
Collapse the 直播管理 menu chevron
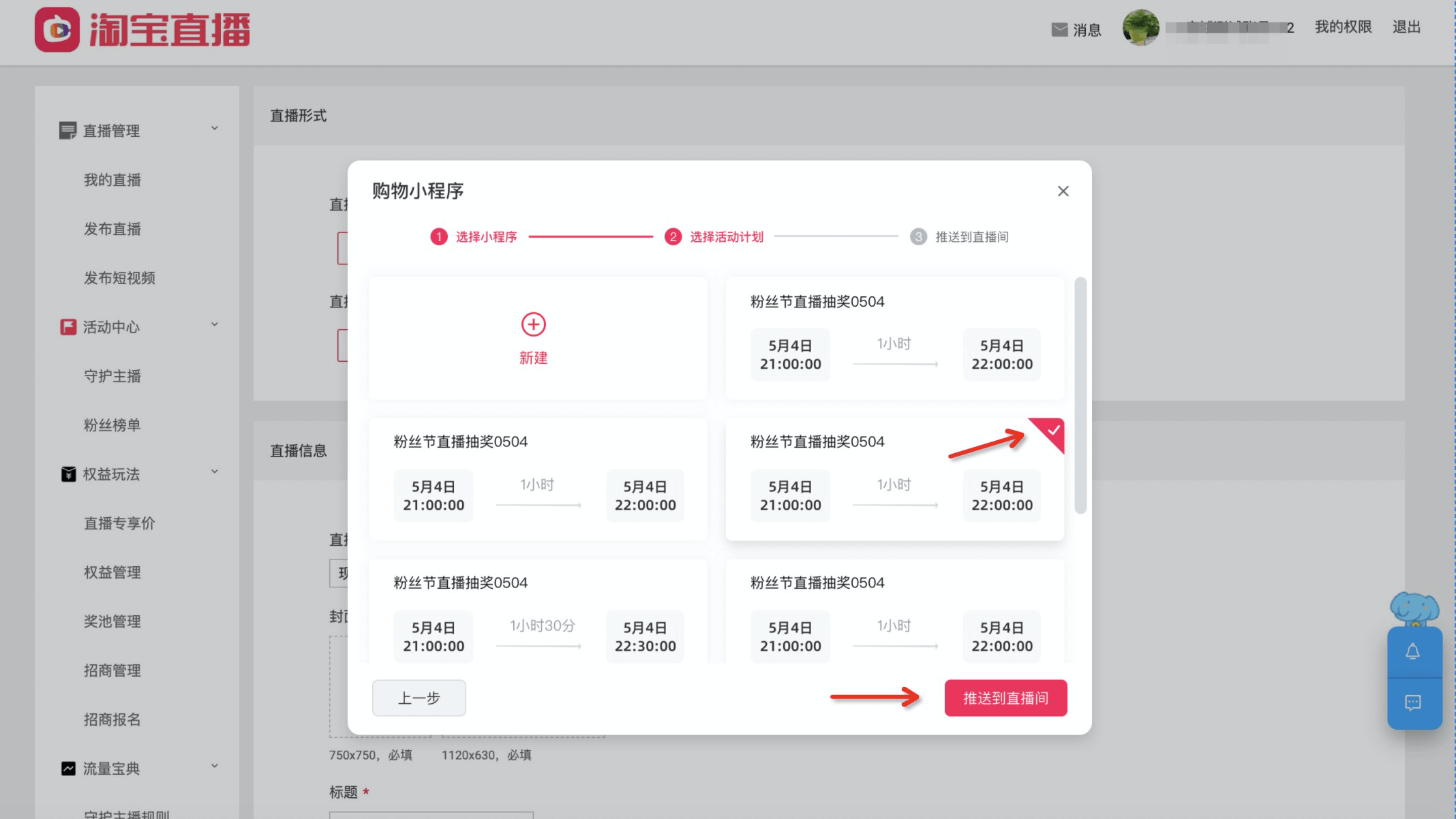pyautogui.click(x=215, y=128)
